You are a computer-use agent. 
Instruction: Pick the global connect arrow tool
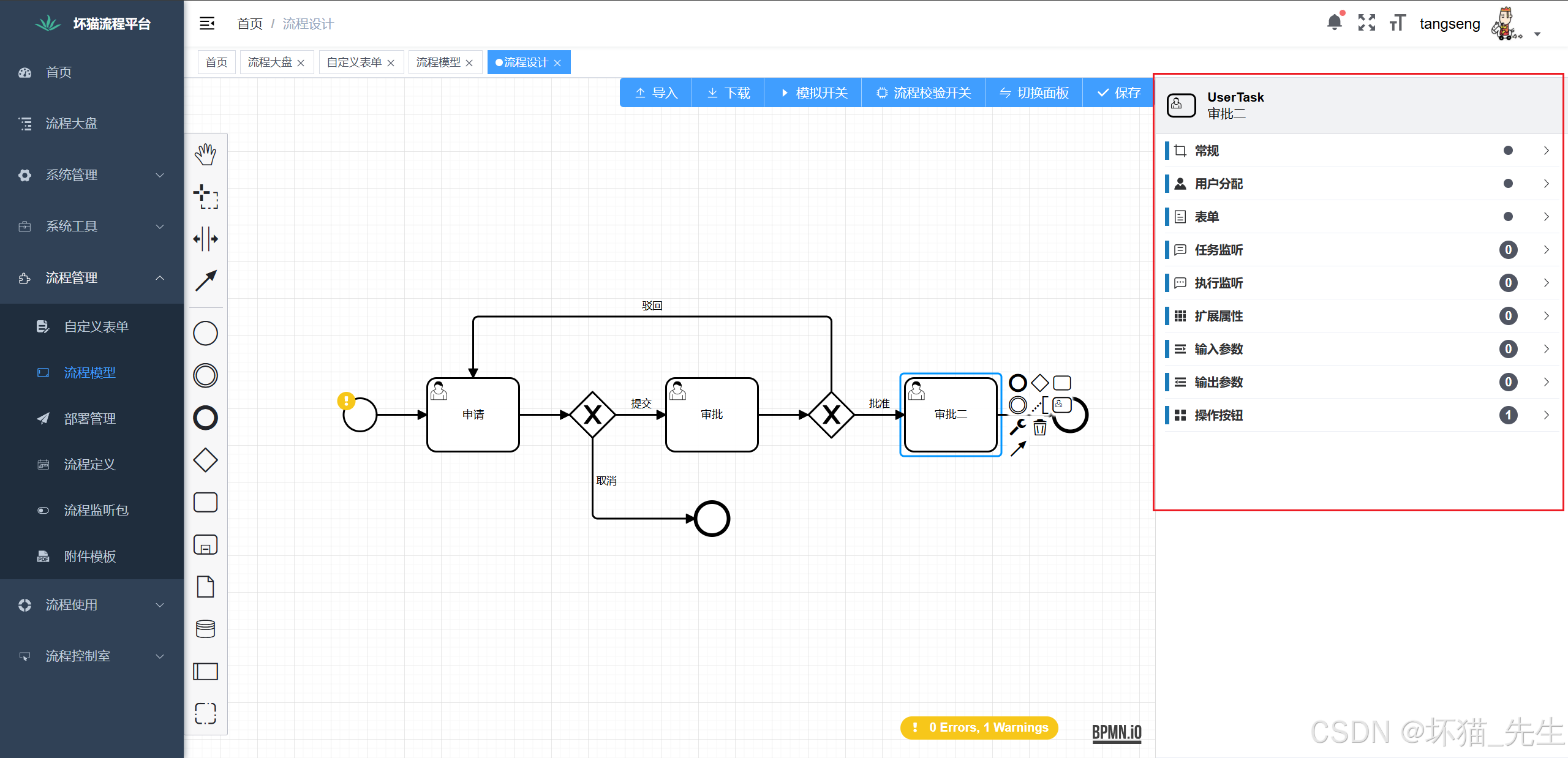click(x=205, y=280)
